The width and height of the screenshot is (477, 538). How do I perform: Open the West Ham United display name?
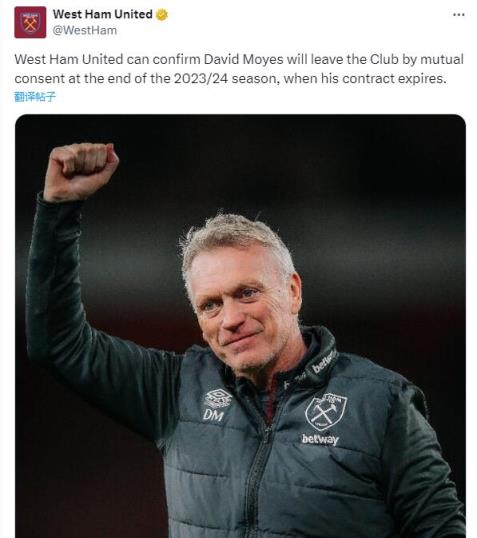point(103,14)
